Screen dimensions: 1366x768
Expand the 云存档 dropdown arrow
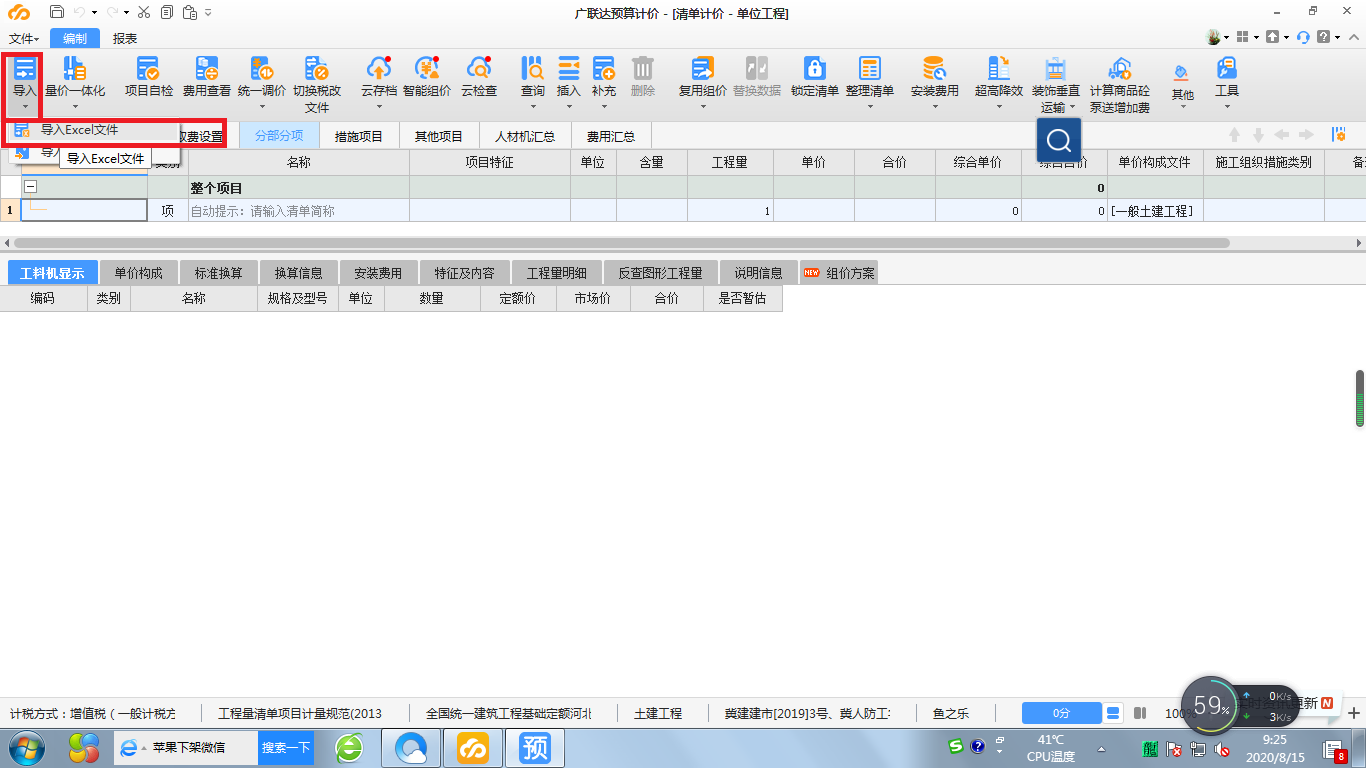coord(379,105)
